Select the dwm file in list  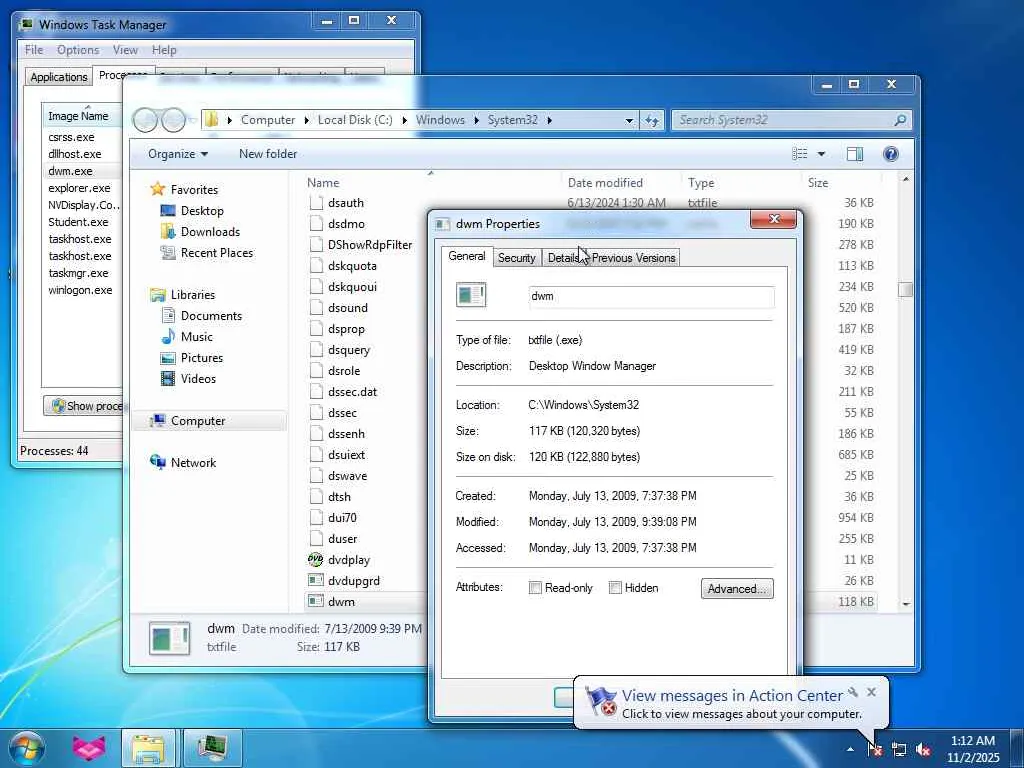(x=341, y=601)
